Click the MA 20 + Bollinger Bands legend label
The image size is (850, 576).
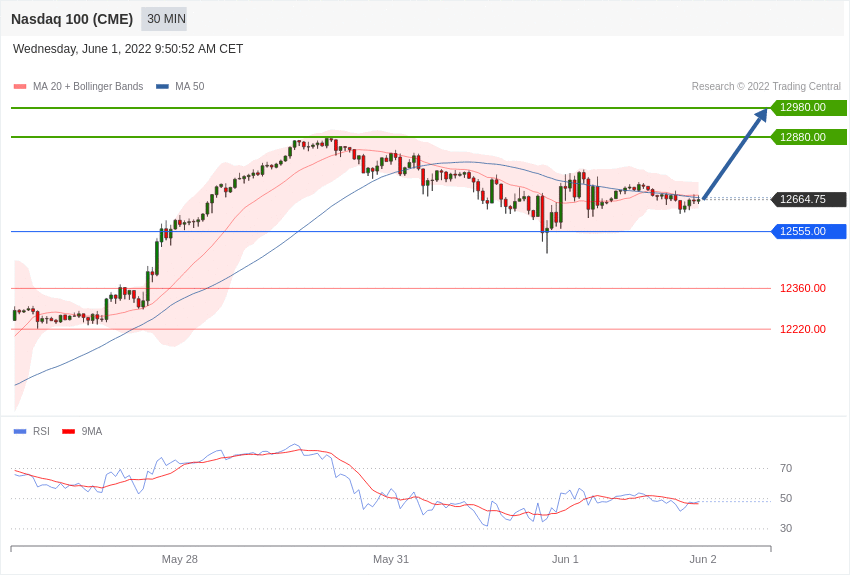point(88,87)
